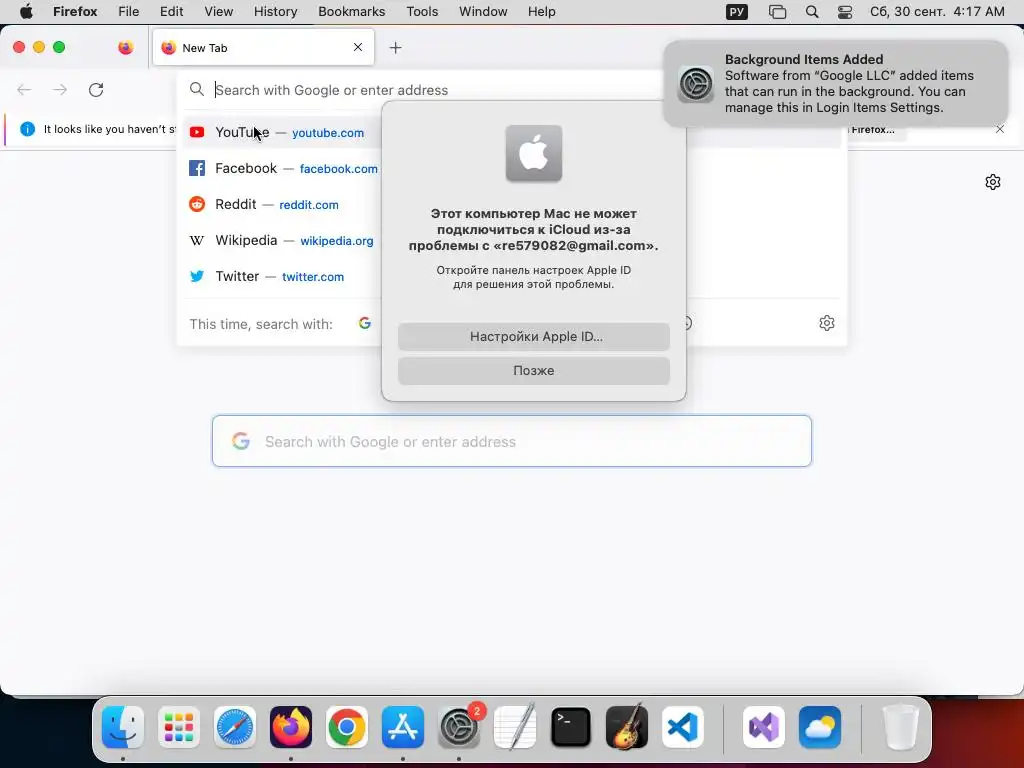This screenshot has height=768, width=1024.
Task: Launch Visual Studio Code from Dock
Action: tap(682, 727)
